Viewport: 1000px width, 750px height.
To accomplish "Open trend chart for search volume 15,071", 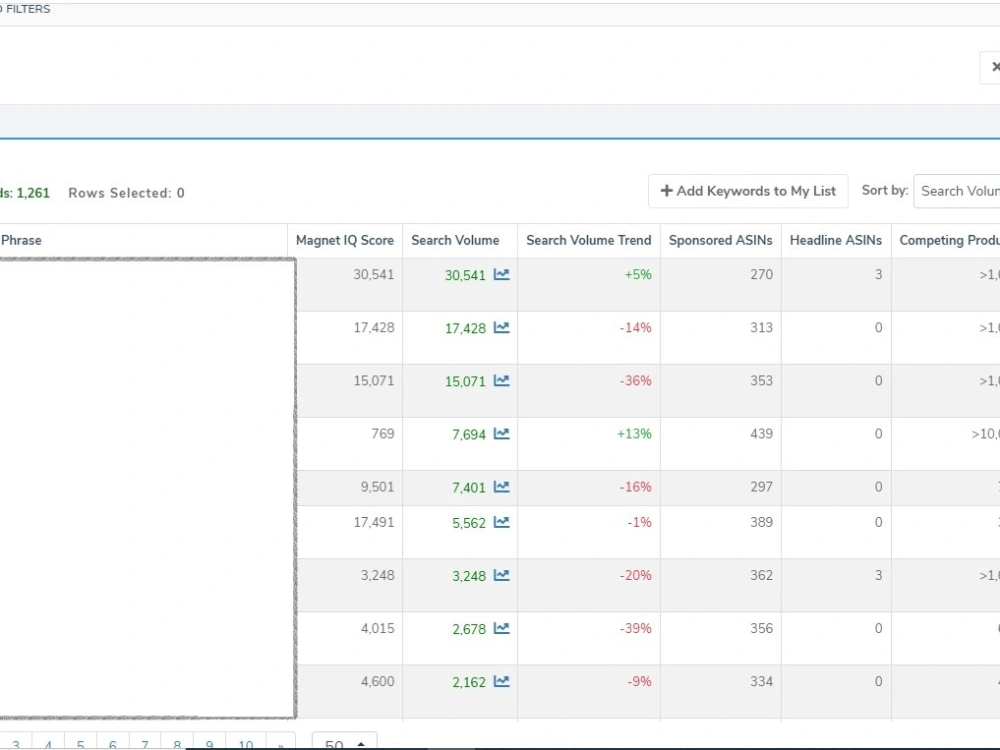I will (502, 381).
